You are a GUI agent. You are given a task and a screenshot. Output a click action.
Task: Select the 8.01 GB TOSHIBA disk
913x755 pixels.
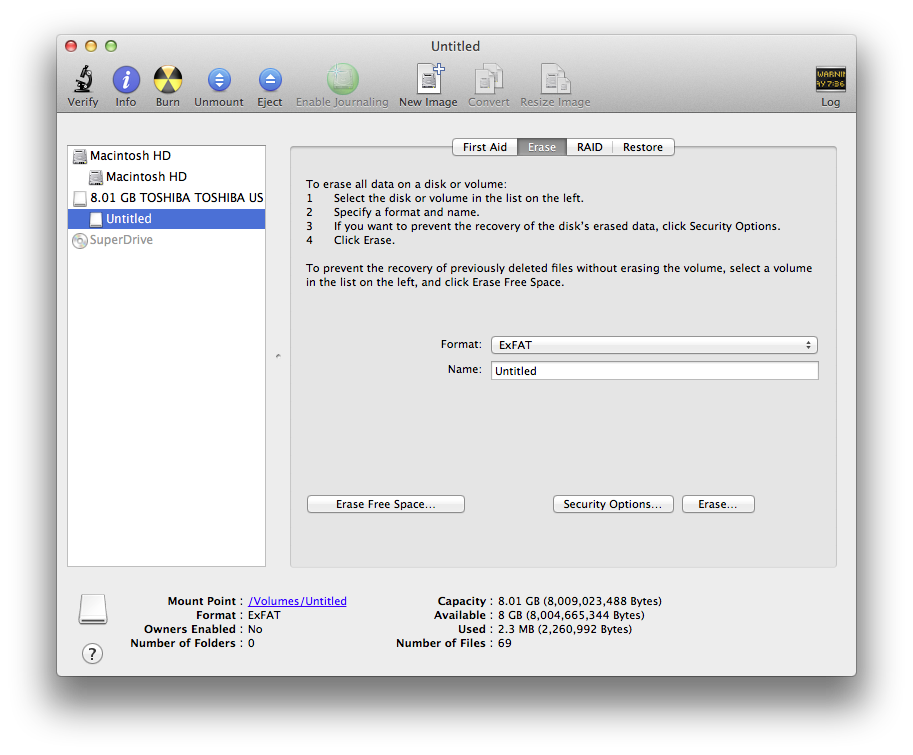[x=167, y=198]
